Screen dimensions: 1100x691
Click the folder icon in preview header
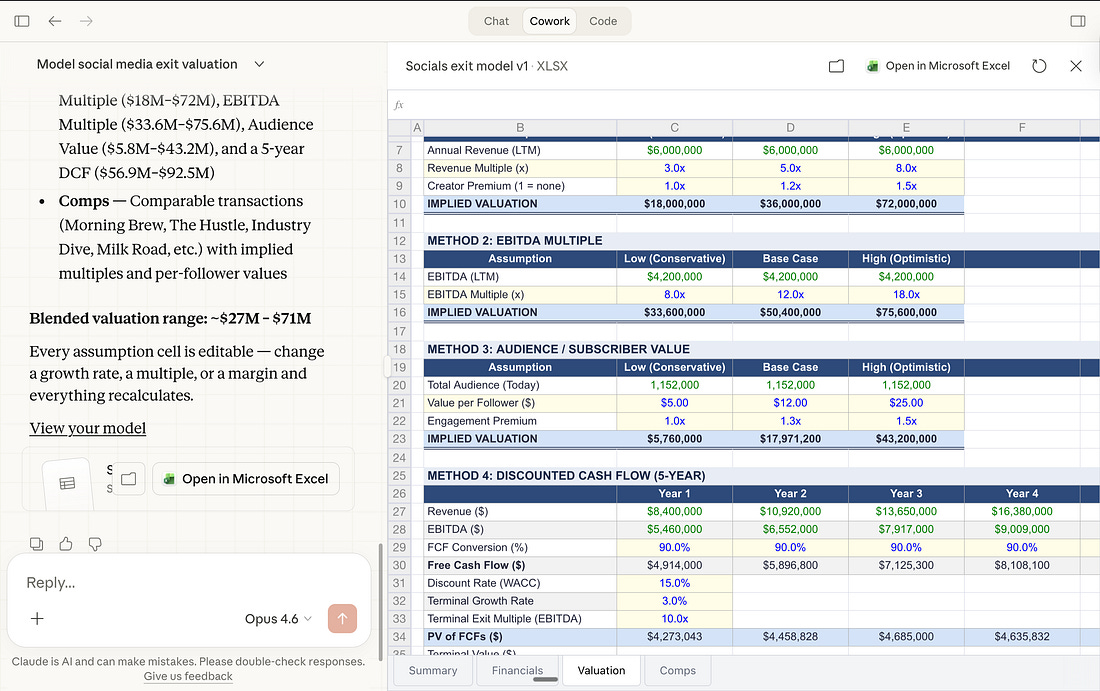(x=836, y=66)
